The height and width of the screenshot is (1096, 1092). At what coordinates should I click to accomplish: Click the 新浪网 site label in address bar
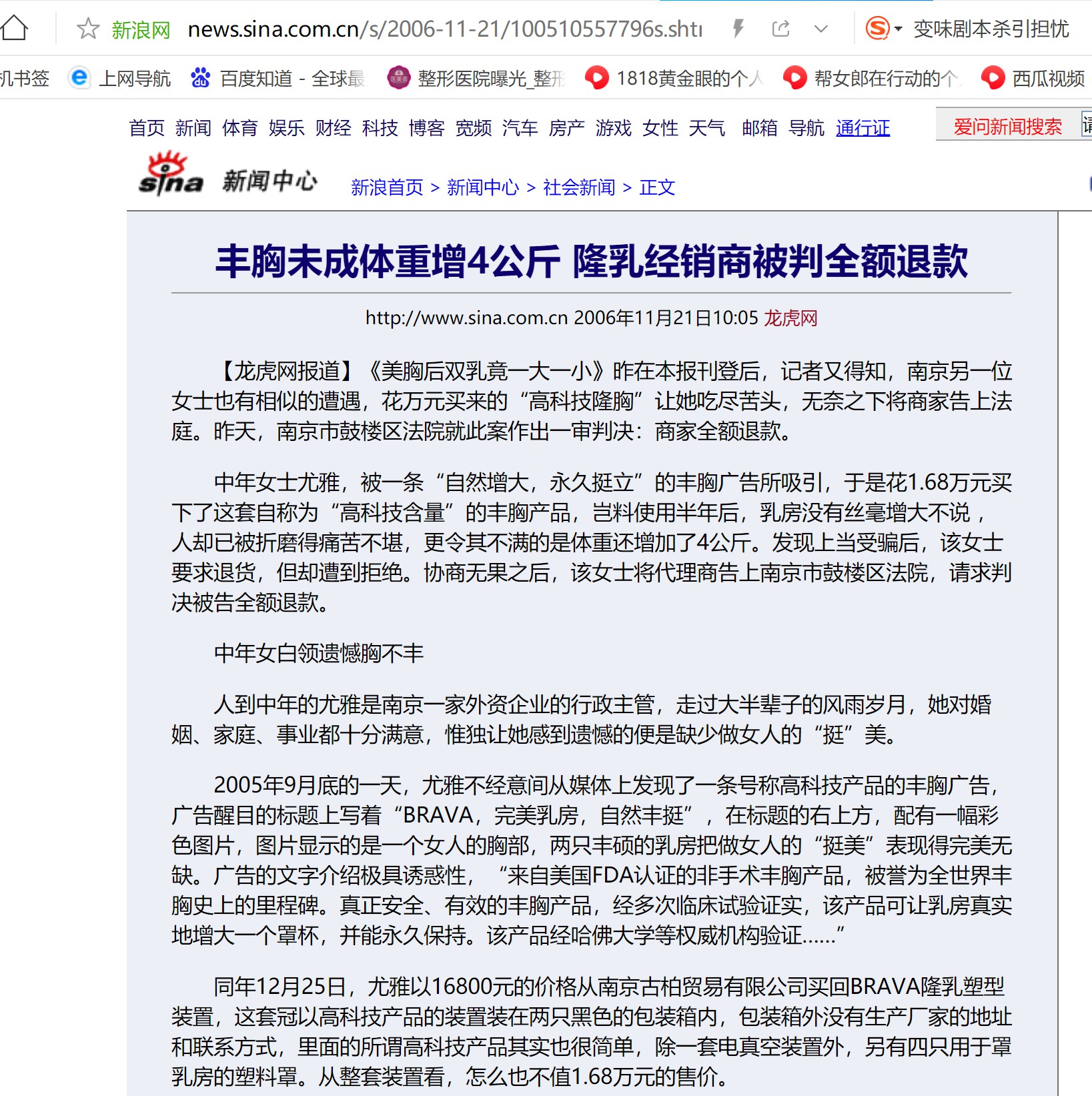[141, 29]
